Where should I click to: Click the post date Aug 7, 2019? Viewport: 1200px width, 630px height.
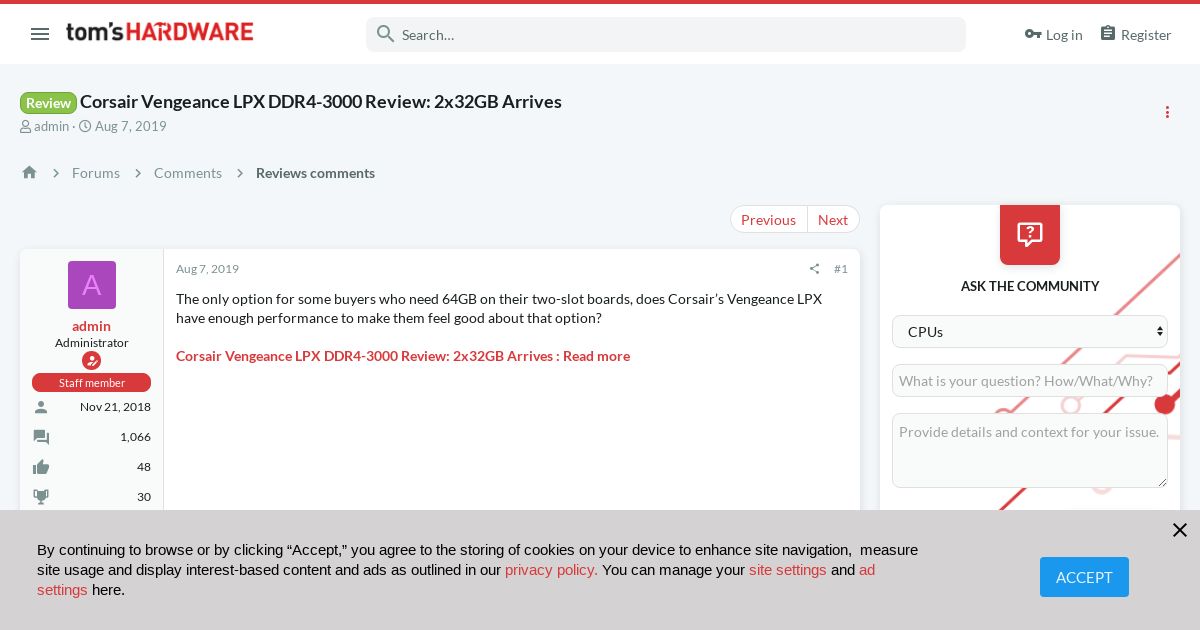tap(207, 269)
